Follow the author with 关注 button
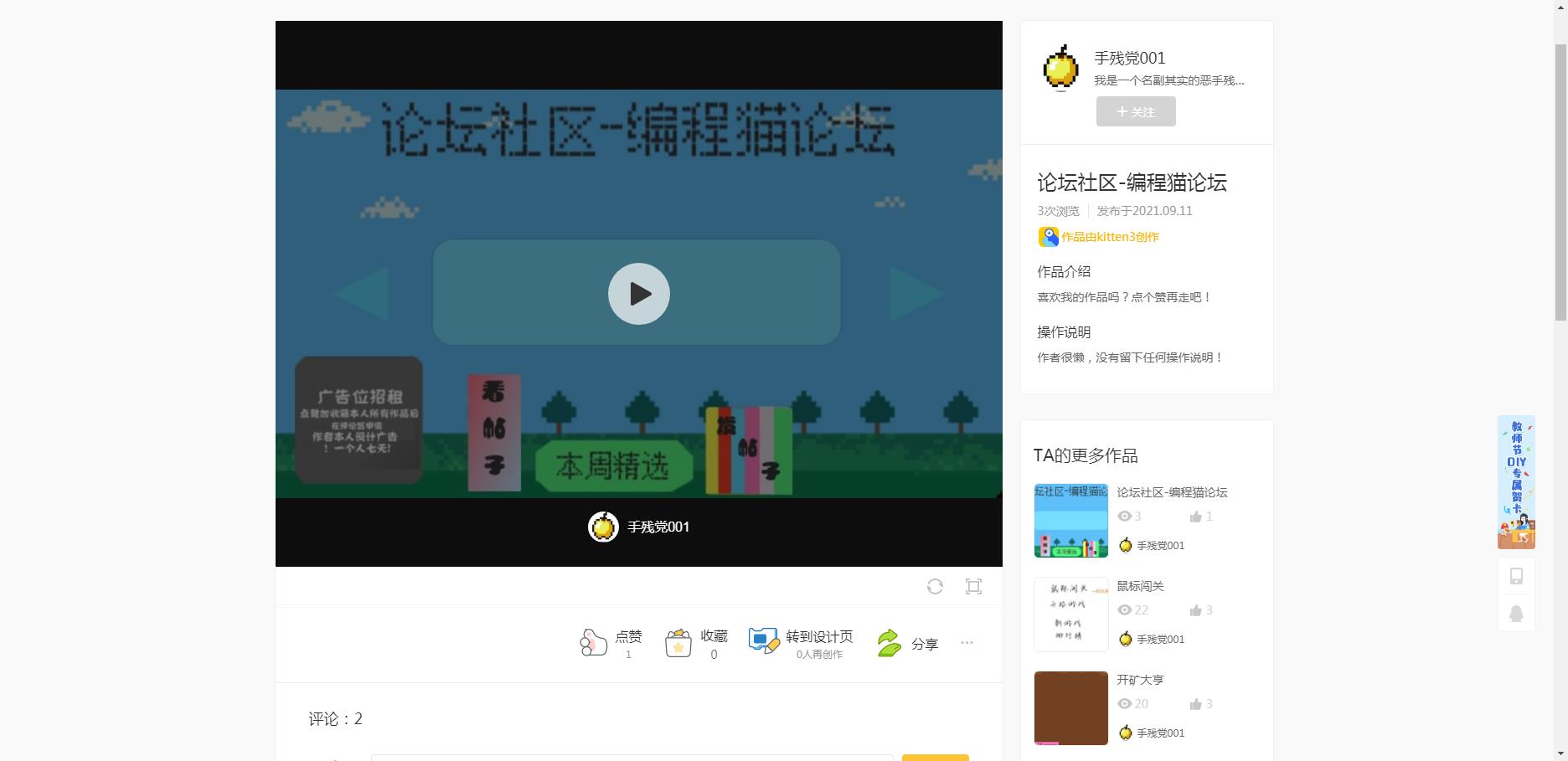The height and width of the screenshot is (761, 1568). [x=1136, y=111]
